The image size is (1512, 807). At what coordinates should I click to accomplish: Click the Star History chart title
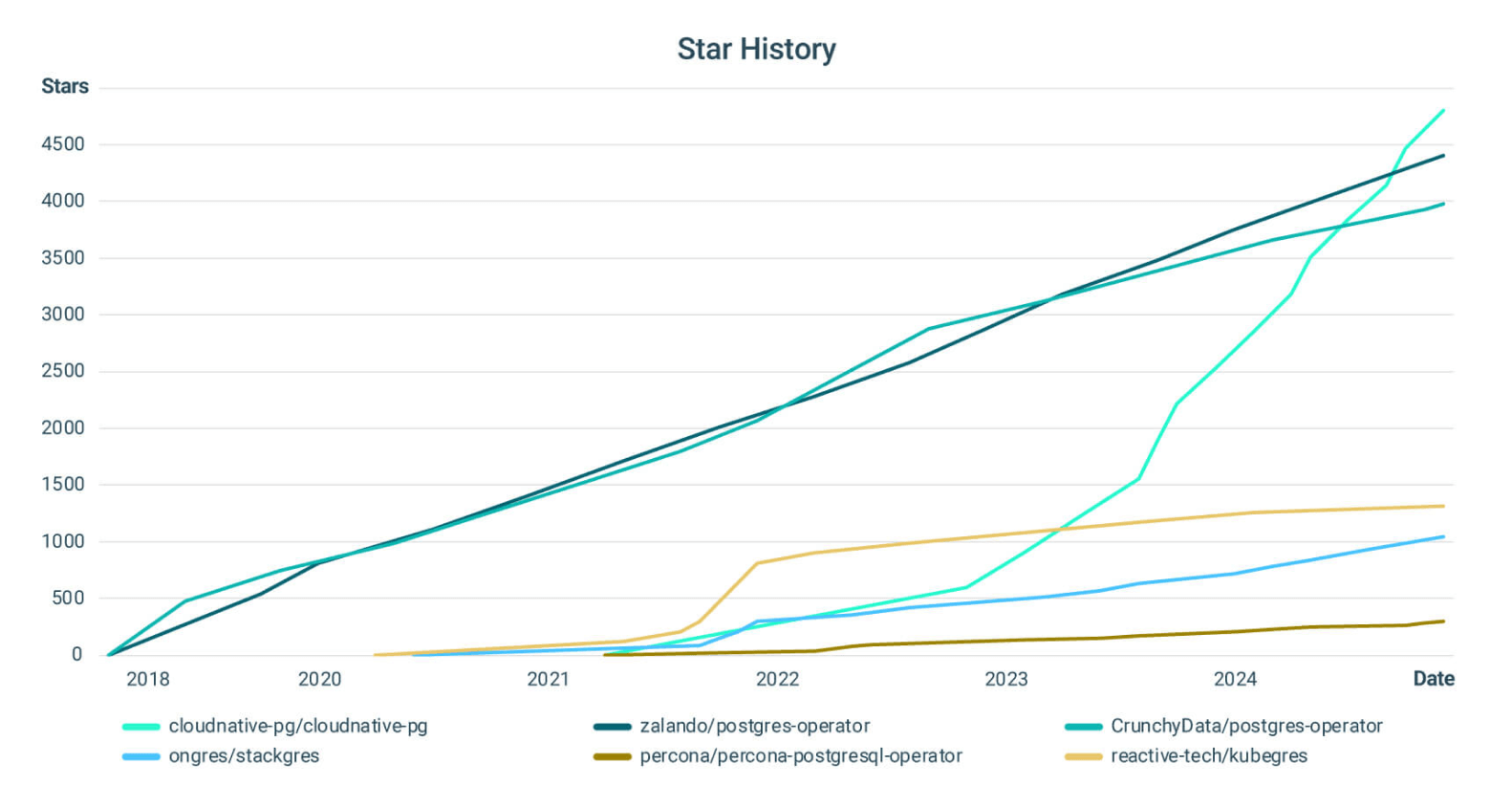pos(756,49)
